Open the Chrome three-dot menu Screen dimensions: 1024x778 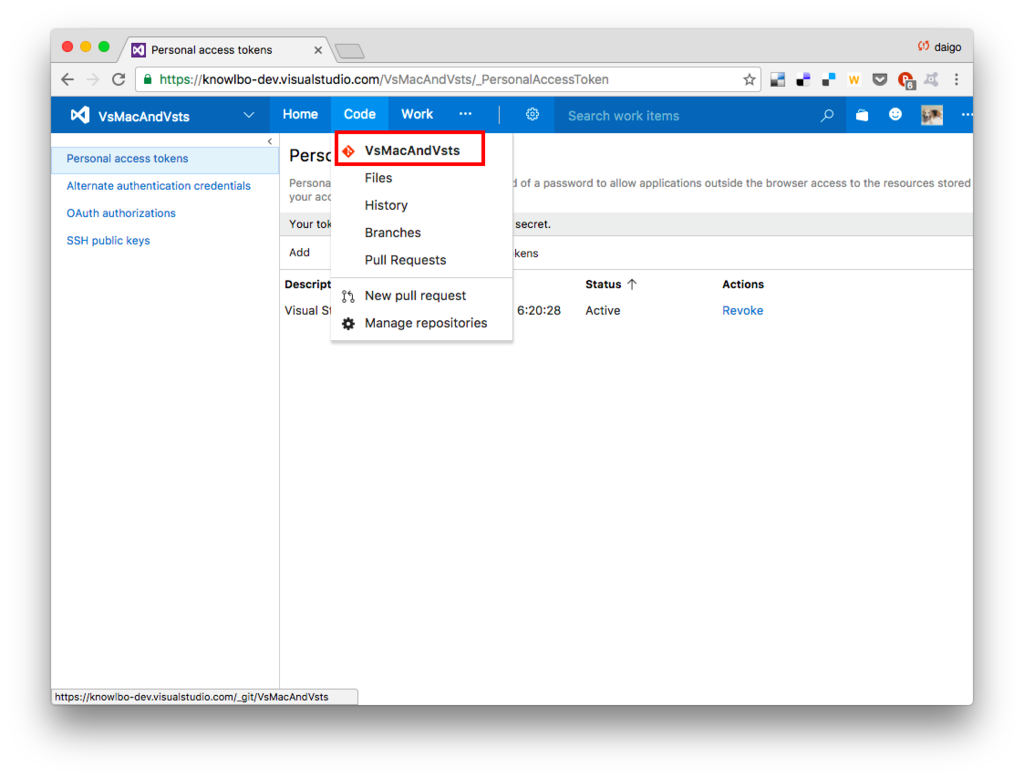[x=957, y=80]
